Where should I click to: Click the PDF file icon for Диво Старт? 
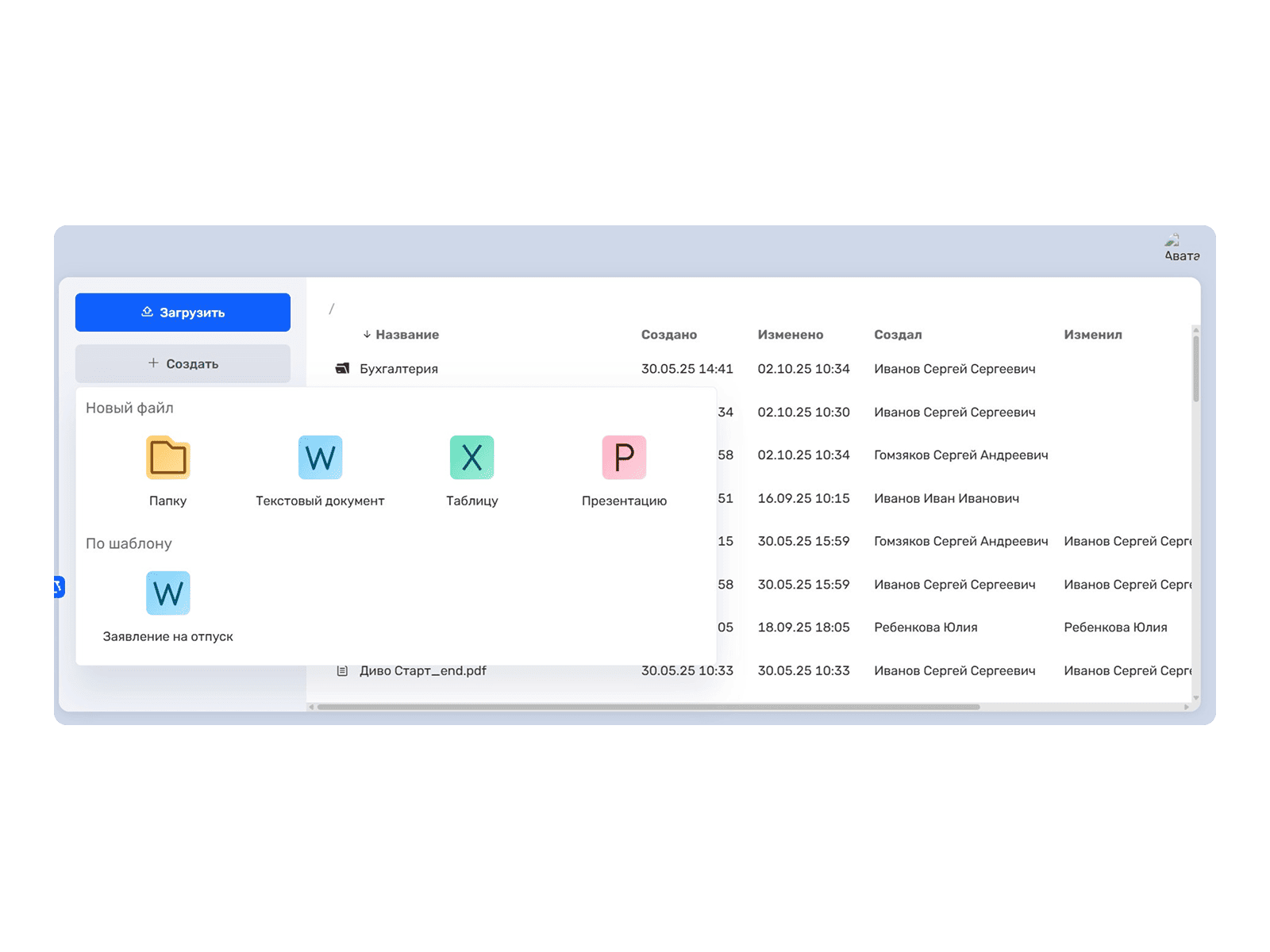tap(342, 671)
